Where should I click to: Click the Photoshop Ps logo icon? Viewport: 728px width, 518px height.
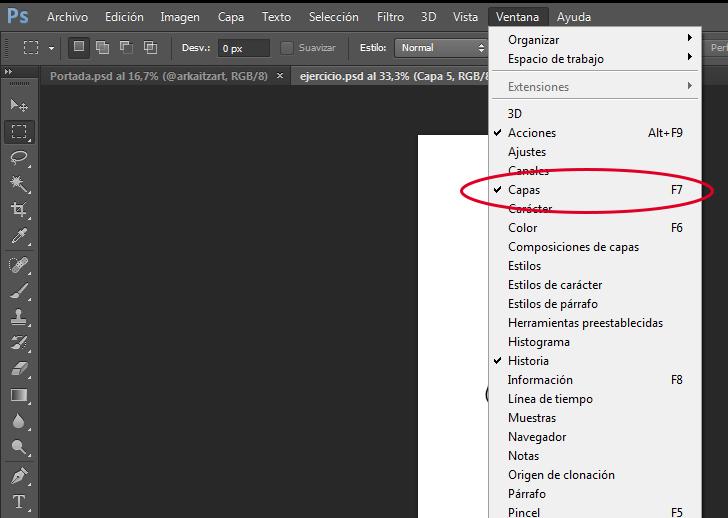tap(18, 16)
